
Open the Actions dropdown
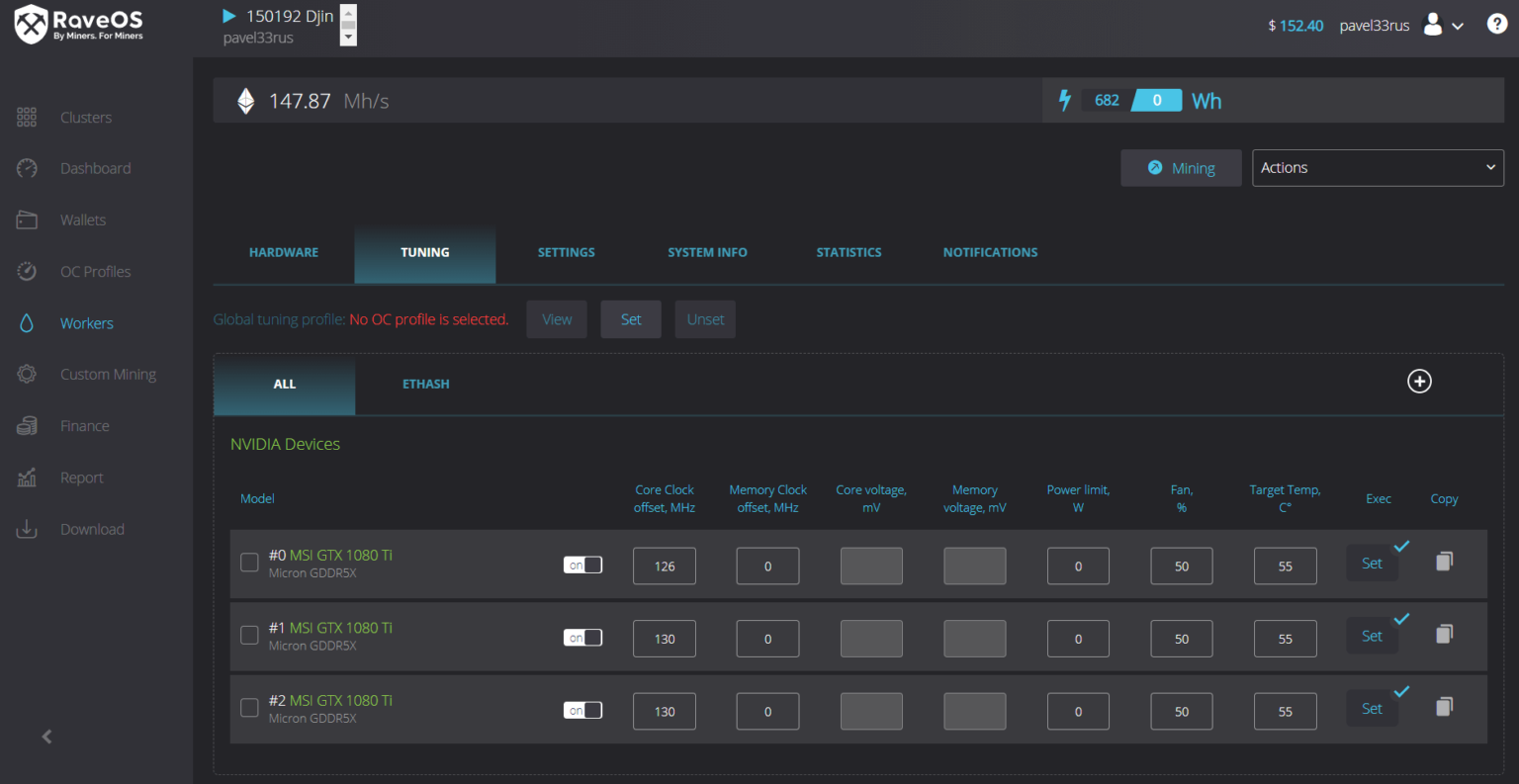[x=1378, y=168]
